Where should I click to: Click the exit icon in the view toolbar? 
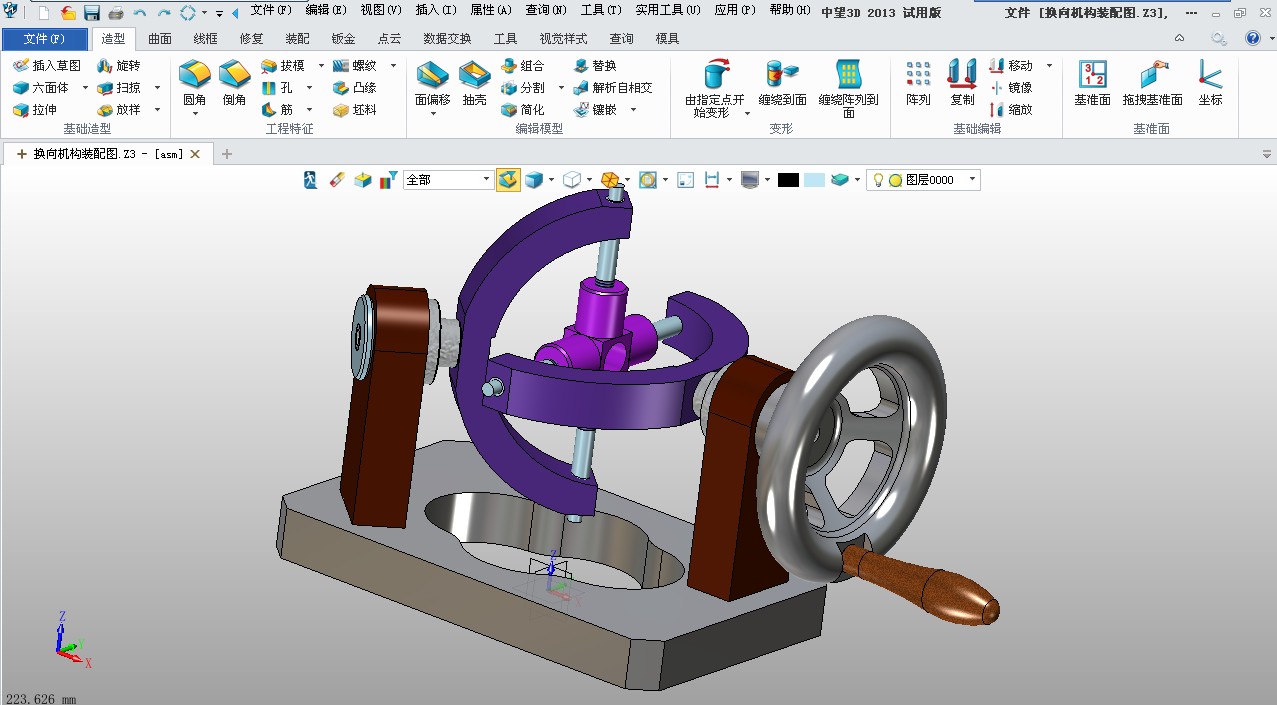311,180
